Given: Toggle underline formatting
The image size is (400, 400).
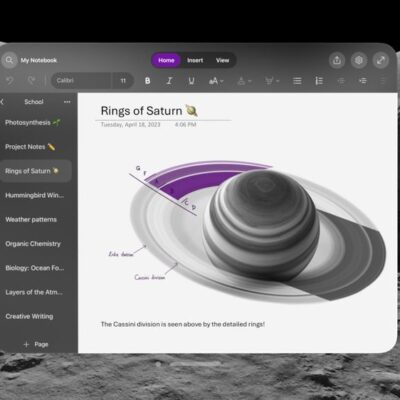Looking at the screenshot, I should [x=191, y=81].
